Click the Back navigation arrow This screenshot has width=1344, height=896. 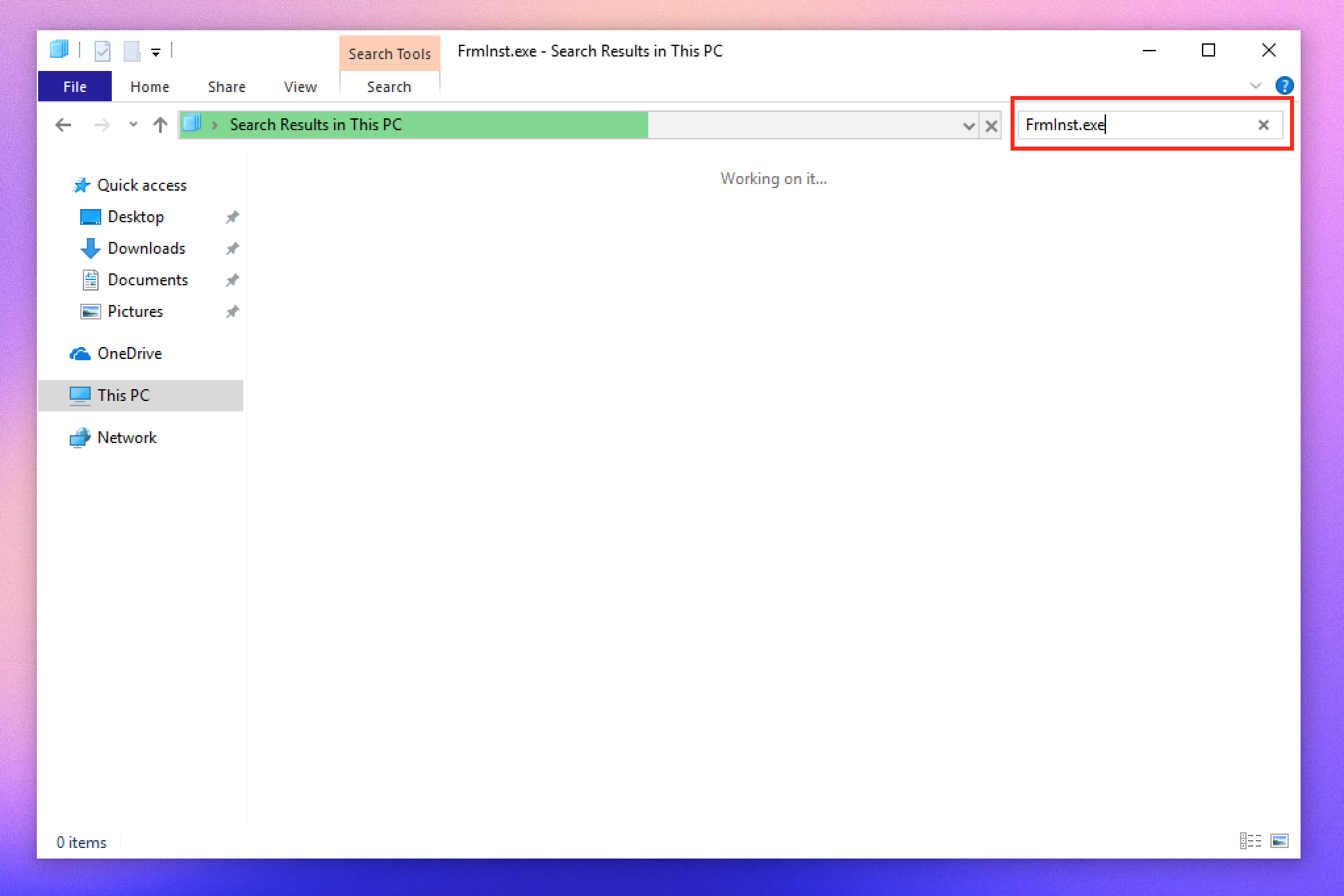[x=64, y=124]
